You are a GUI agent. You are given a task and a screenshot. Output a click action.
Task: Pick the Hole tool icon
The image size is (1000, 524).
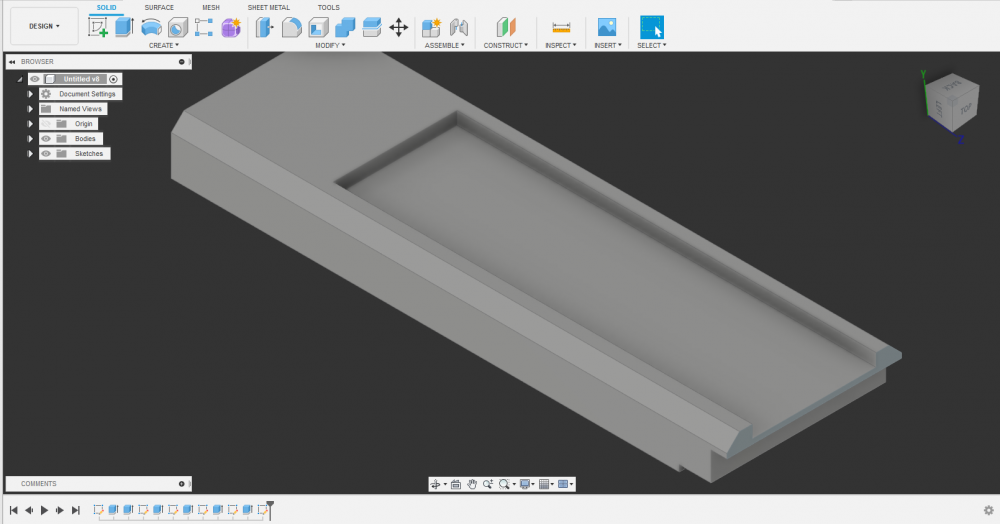tap(177, 27)
